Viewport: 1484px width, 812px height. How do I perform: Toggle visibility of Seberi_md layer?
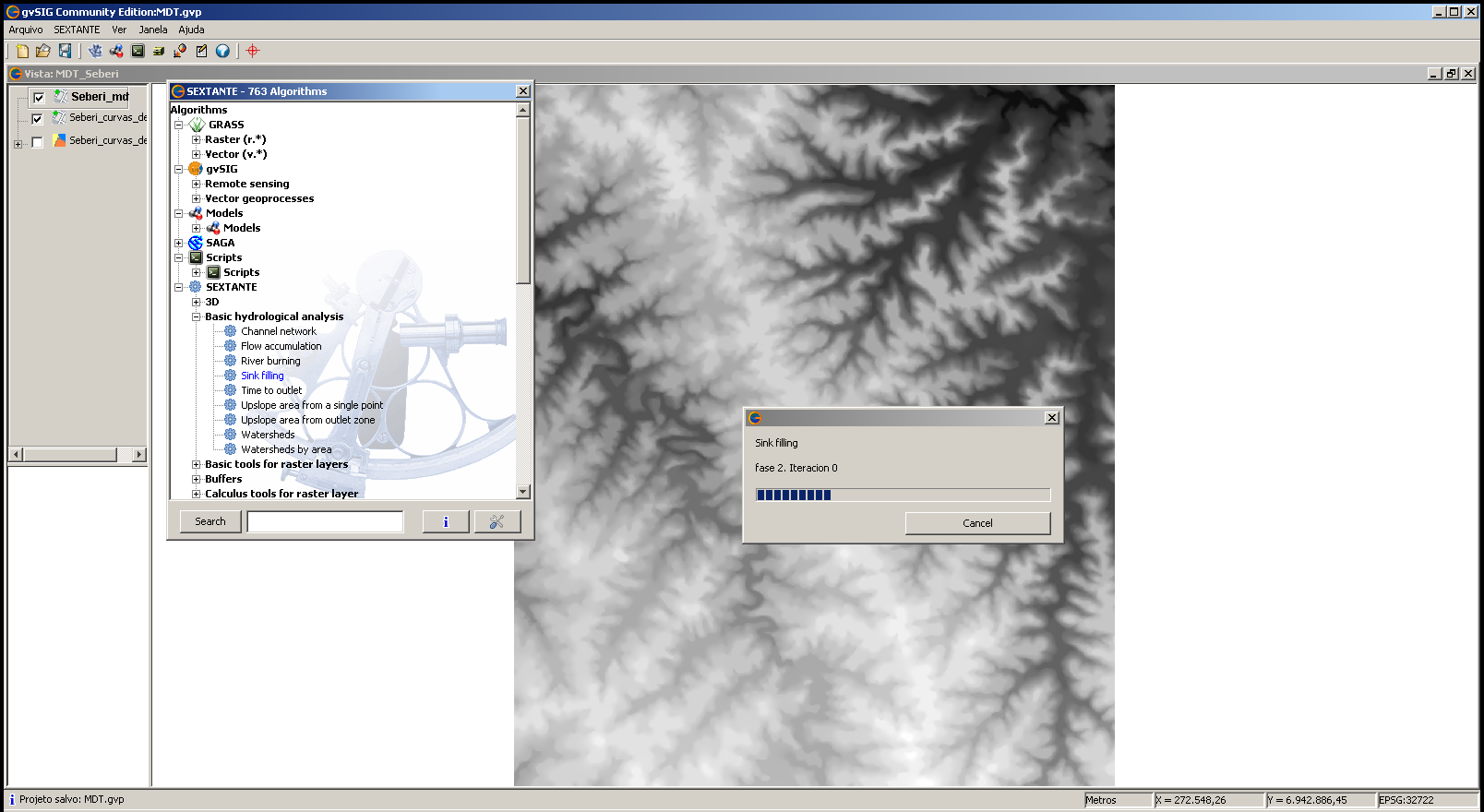(x=39, y=97)
